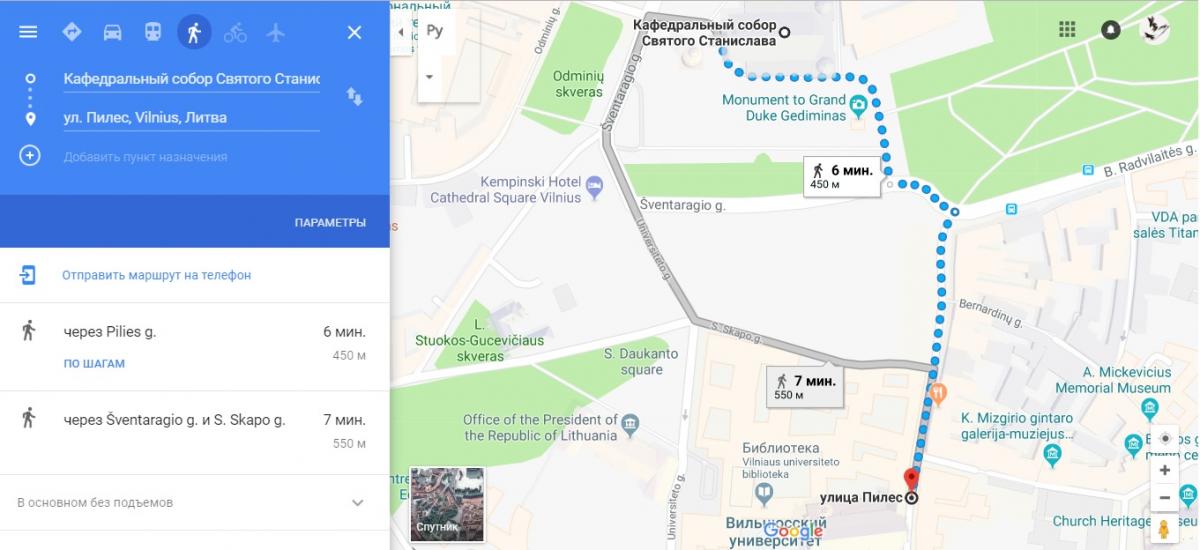Swap start and destination points
The image size is (1200, 550).
354,96
